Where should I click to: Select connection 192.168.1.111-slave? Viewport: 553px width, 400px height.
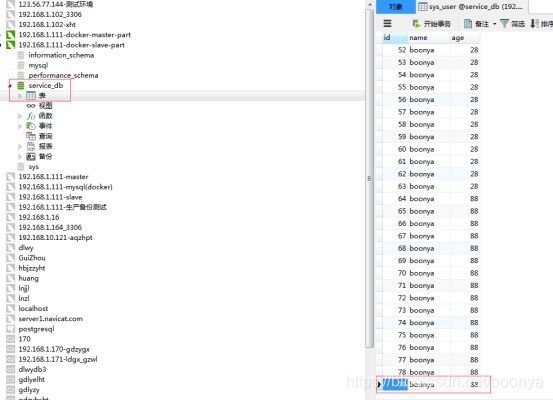(50, 197)
